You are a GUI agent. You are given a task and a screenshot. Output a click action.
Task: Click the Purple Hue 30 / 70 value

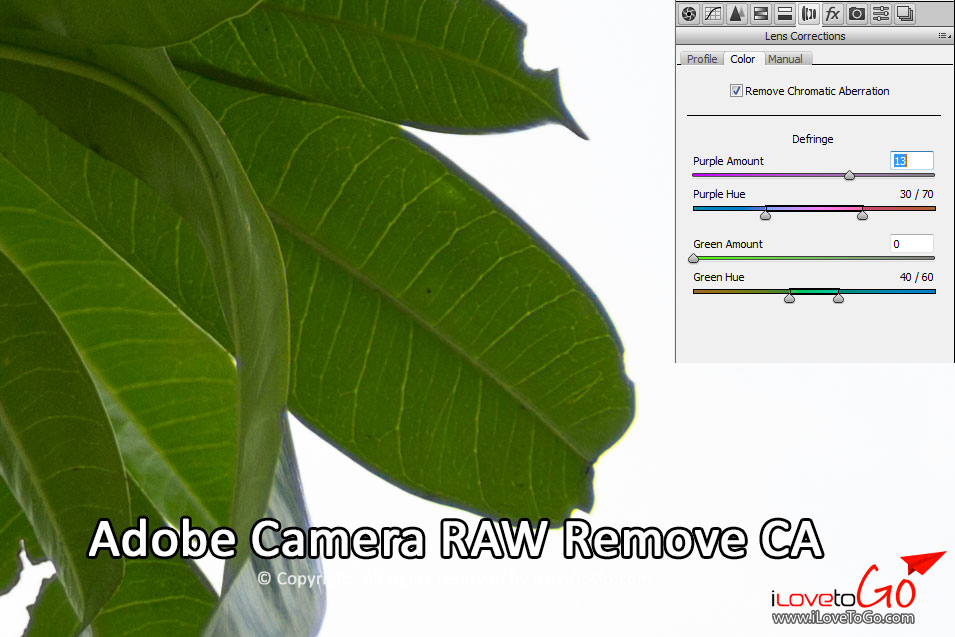pyautogui.click(x=916, y=194)
